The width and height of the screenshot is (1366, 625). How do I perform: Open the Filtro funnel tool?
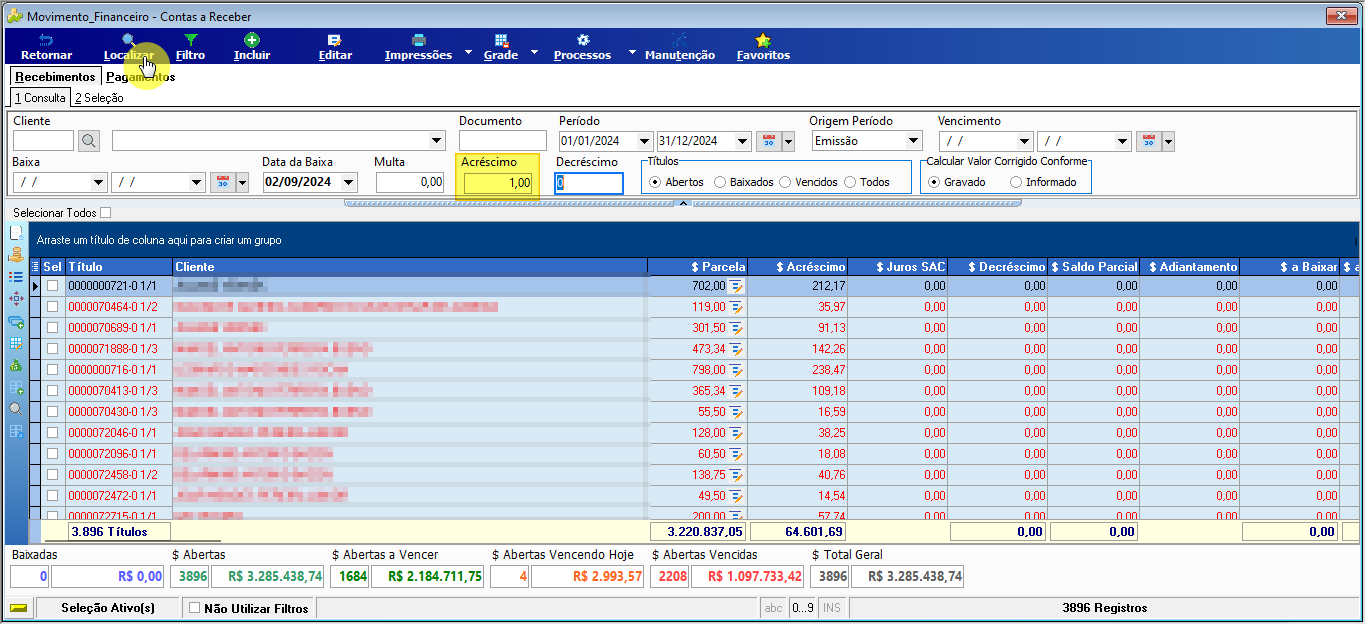pyautogui.click(x=190, y=40)
